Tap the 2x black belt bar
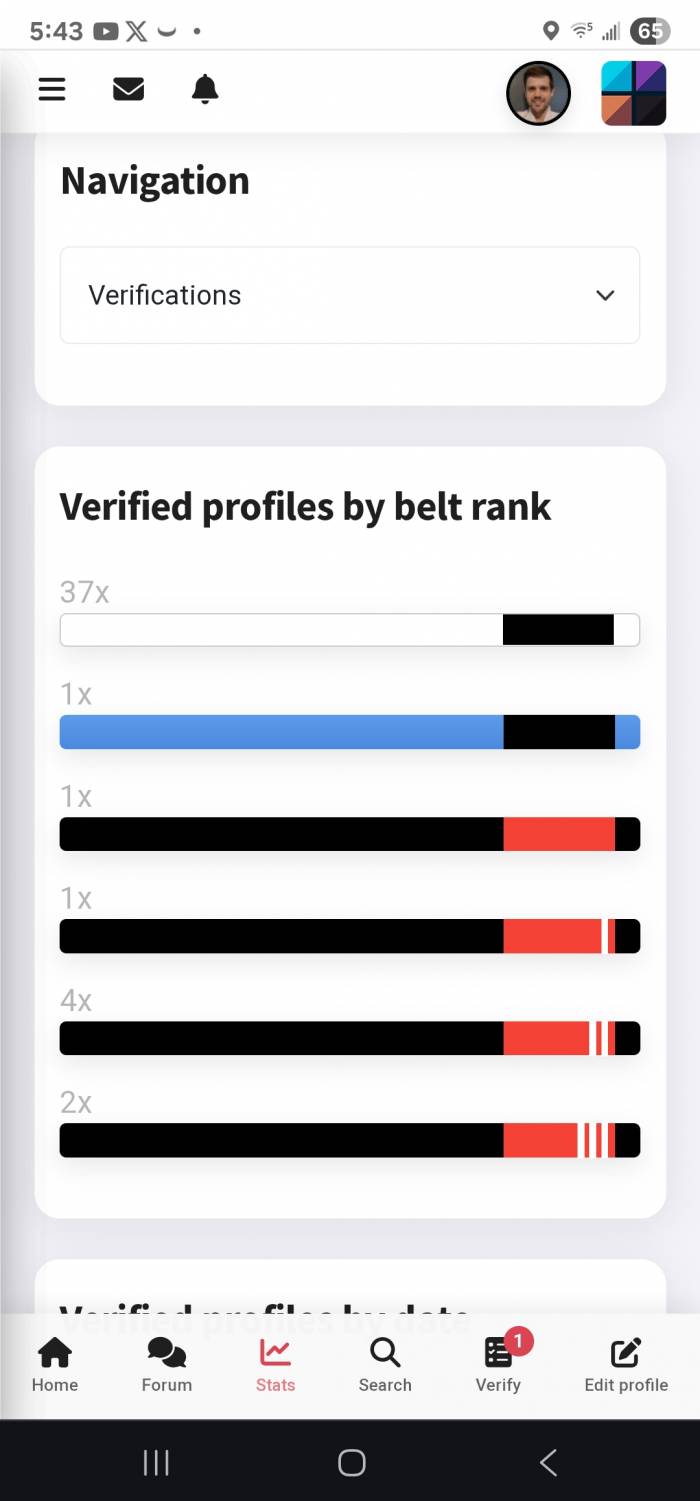The image size is (700, 1501). [x=350, y=1140]
